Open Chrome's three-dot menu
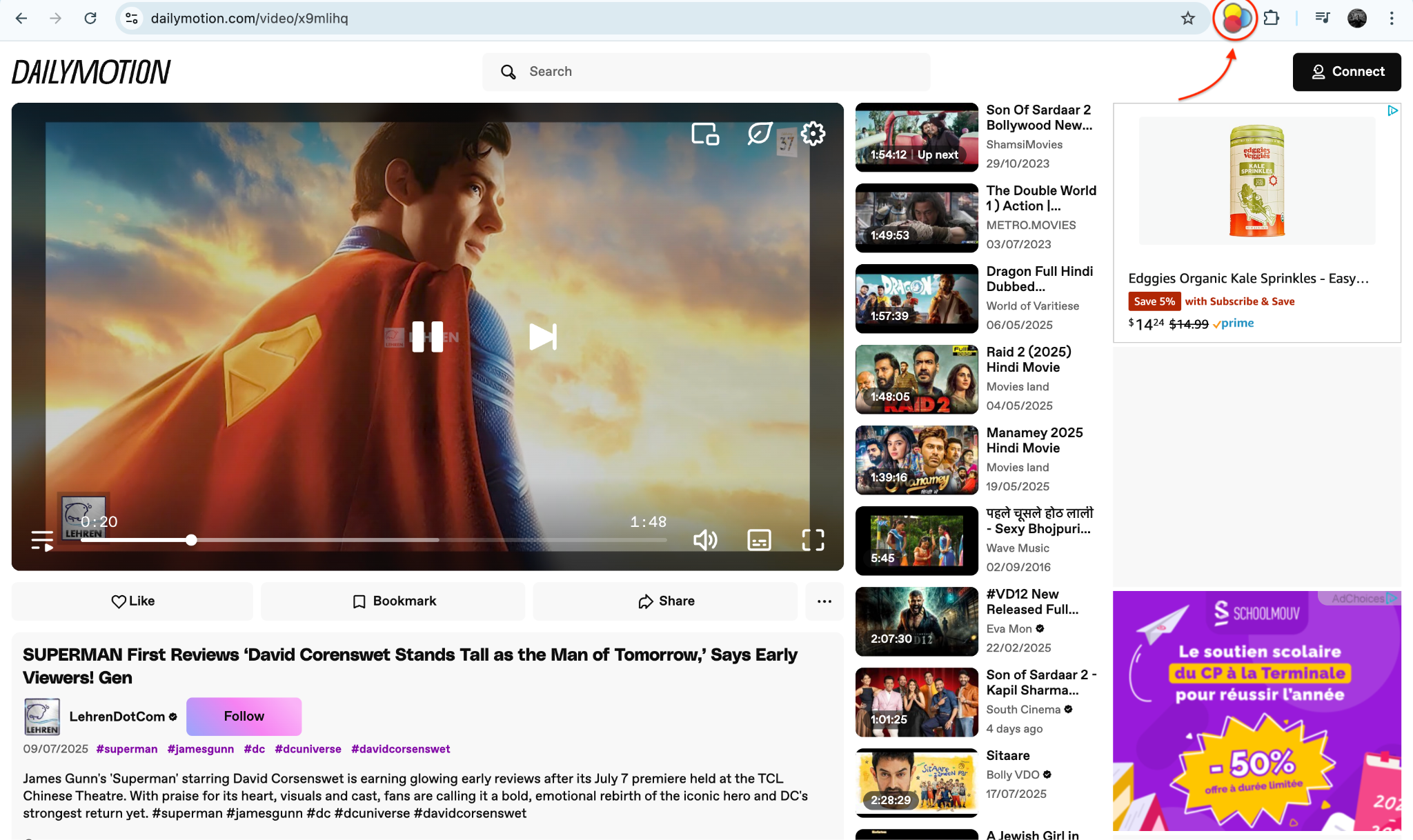 [1393, 19]
